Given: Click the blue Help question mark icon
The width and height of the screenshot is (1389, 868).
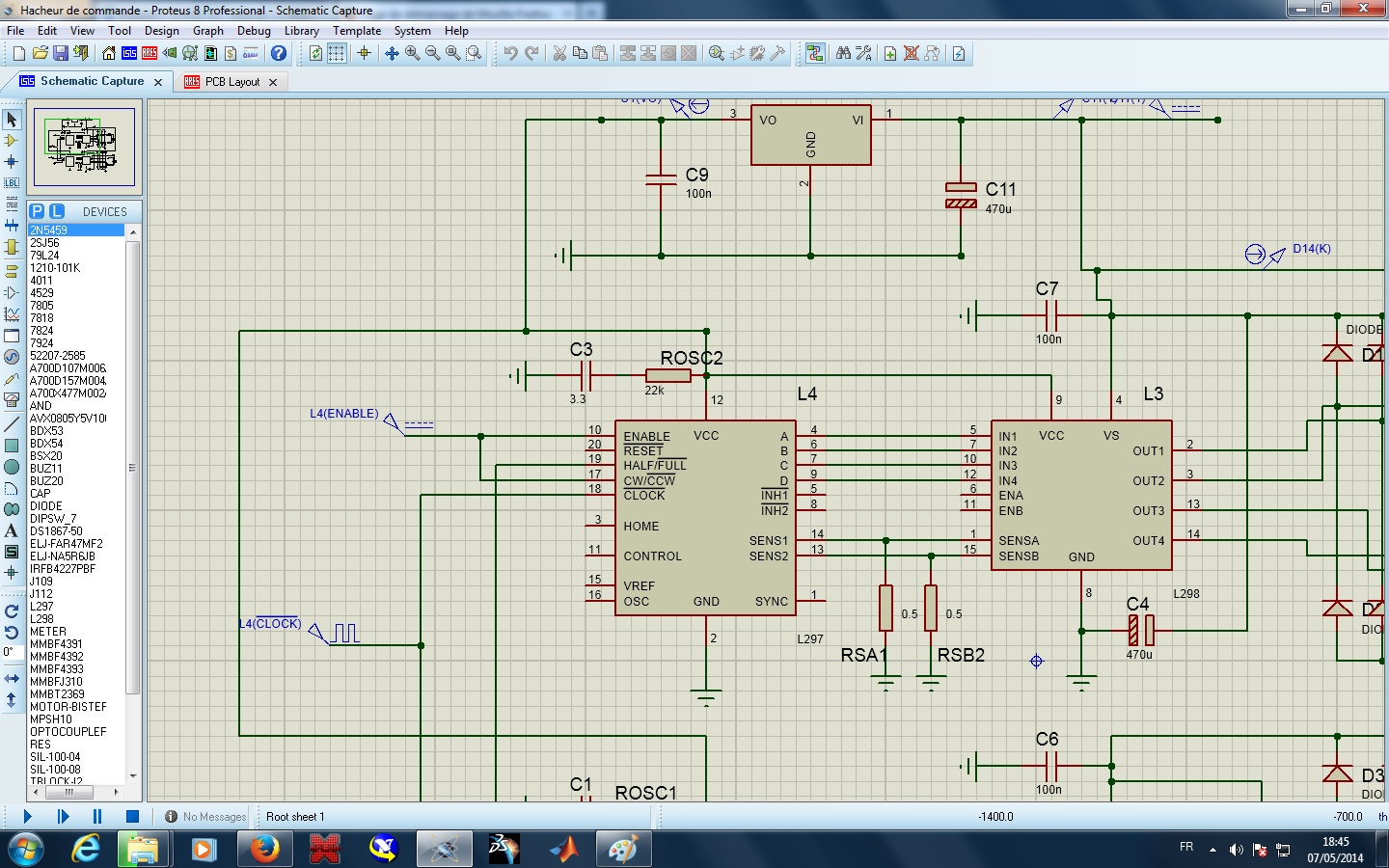Looking at the screenshot, I should 279,53.
